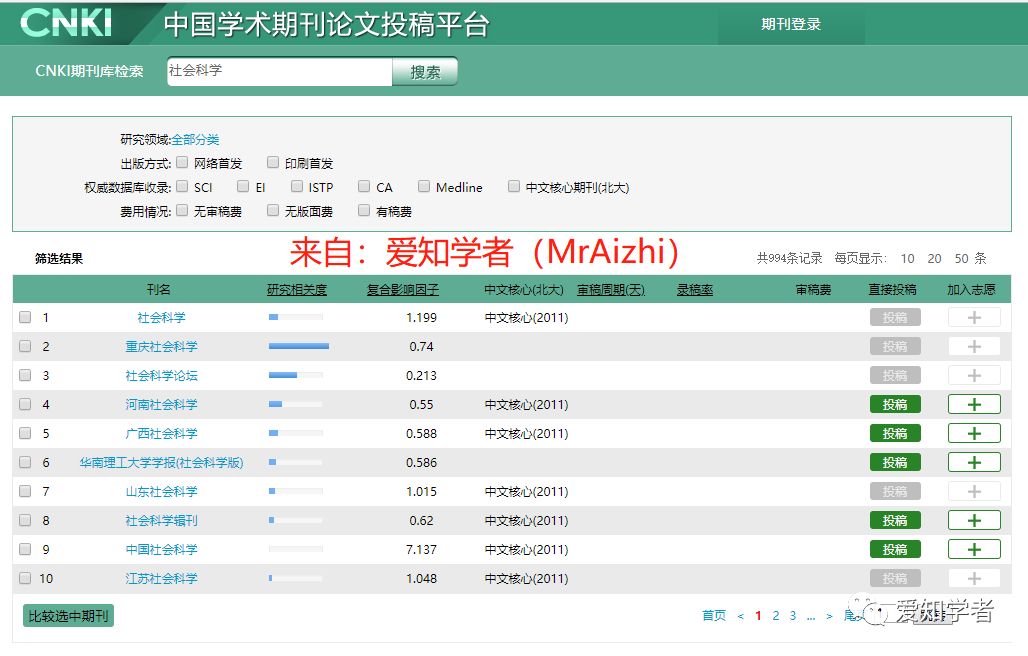Go to previous page arrow
Viewport: 1028px width, 656px height.
pos(740,616)
